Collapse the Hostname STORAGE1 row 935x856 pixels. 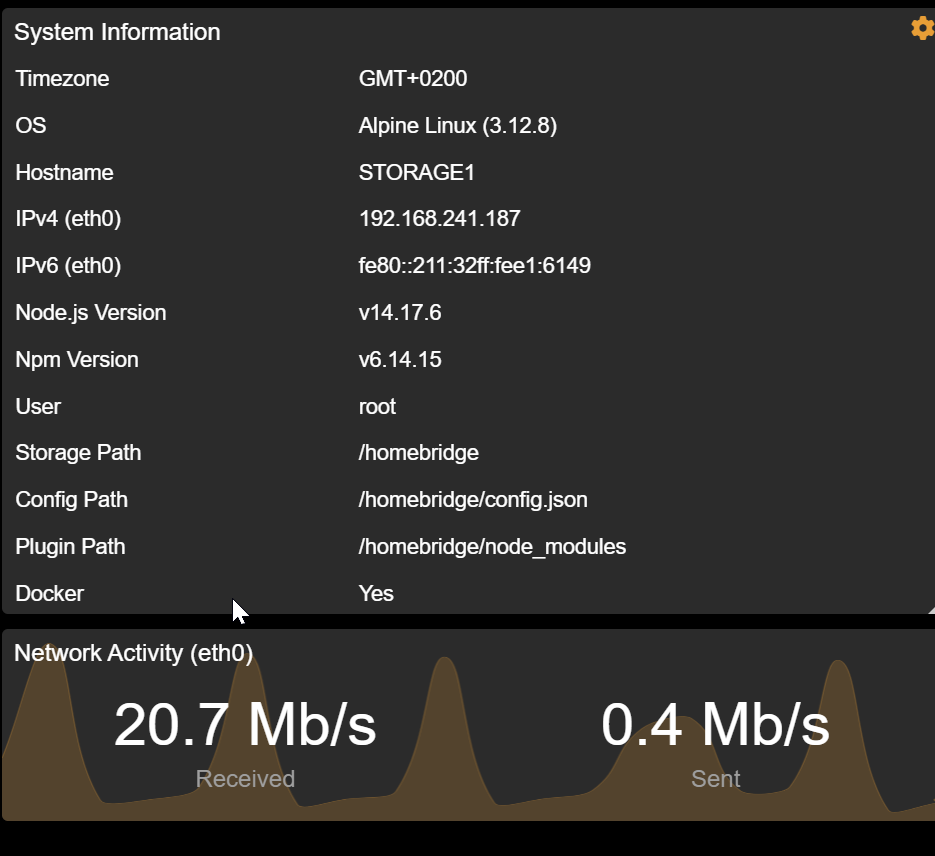point(417,172)
